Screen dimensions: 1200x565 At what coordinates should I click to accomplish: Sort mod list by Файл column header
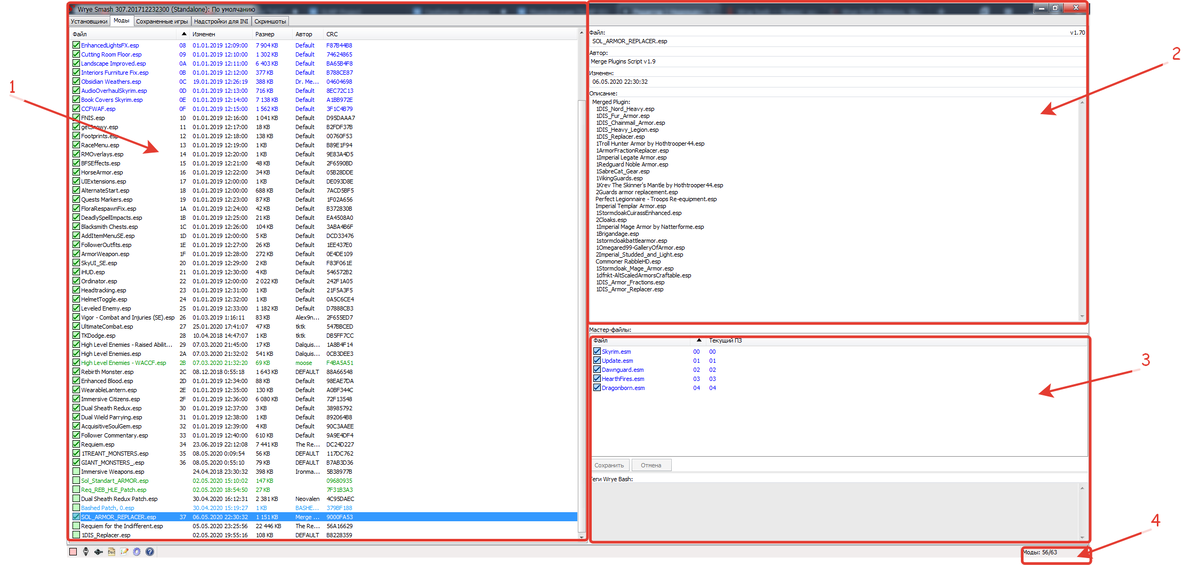(123, 34)
